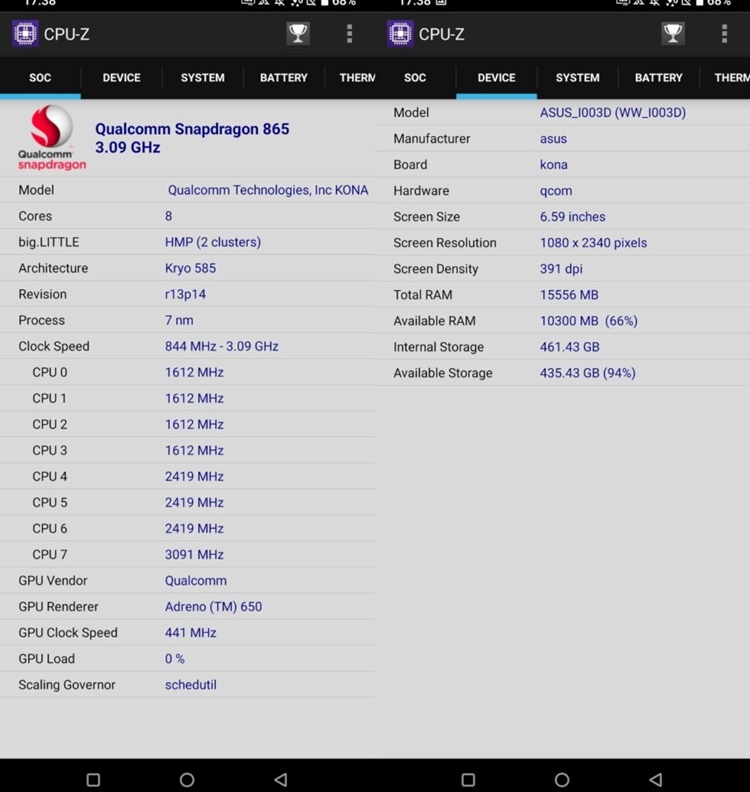The image size is (750, 792).
Task: Tap the Total RAM value 15556 MB
Action: pyautogui.click(x=569, y=295)
